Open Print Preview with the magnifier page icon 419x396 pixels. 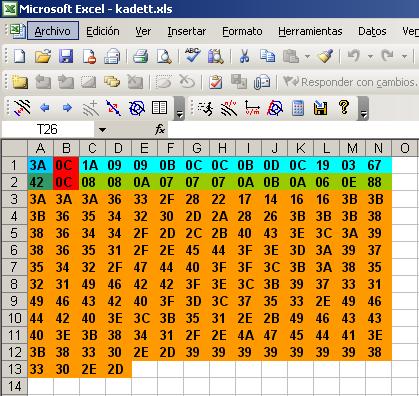164,56
